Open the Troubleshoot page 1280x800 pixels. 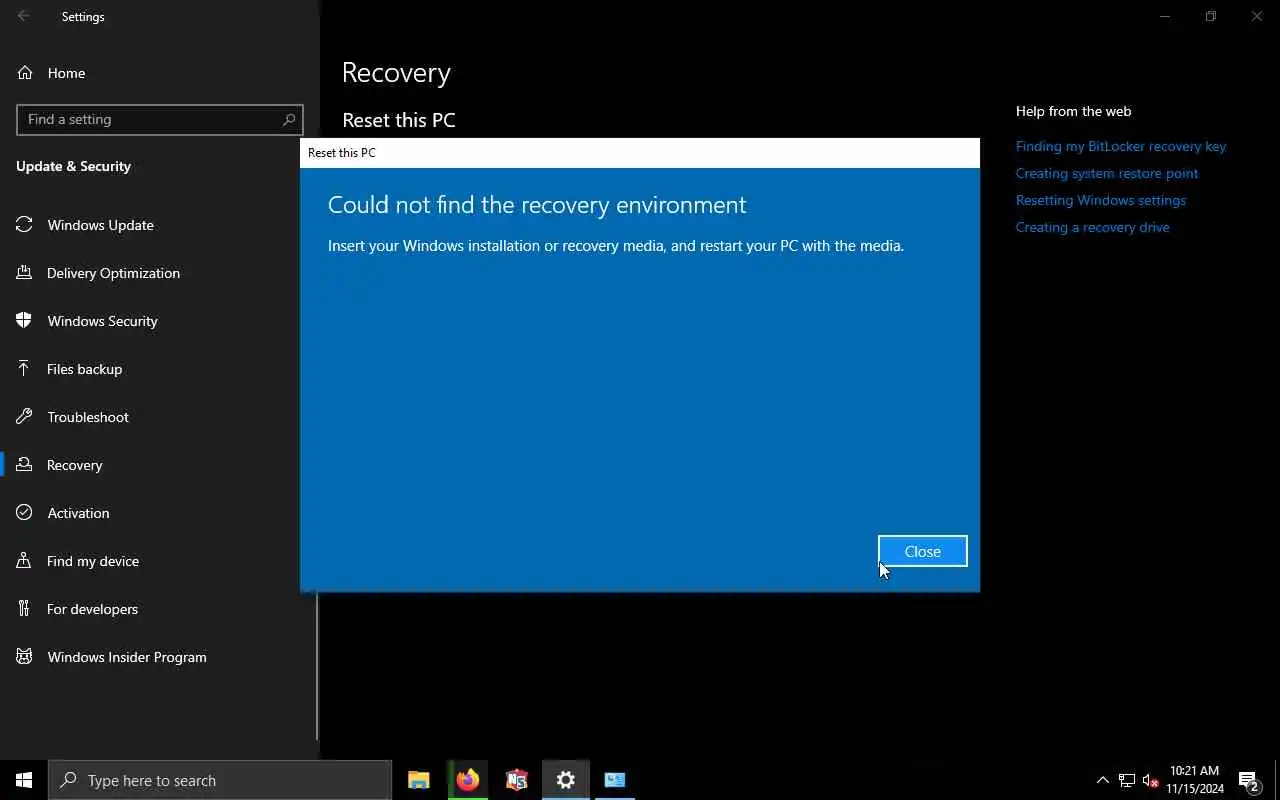160,417
